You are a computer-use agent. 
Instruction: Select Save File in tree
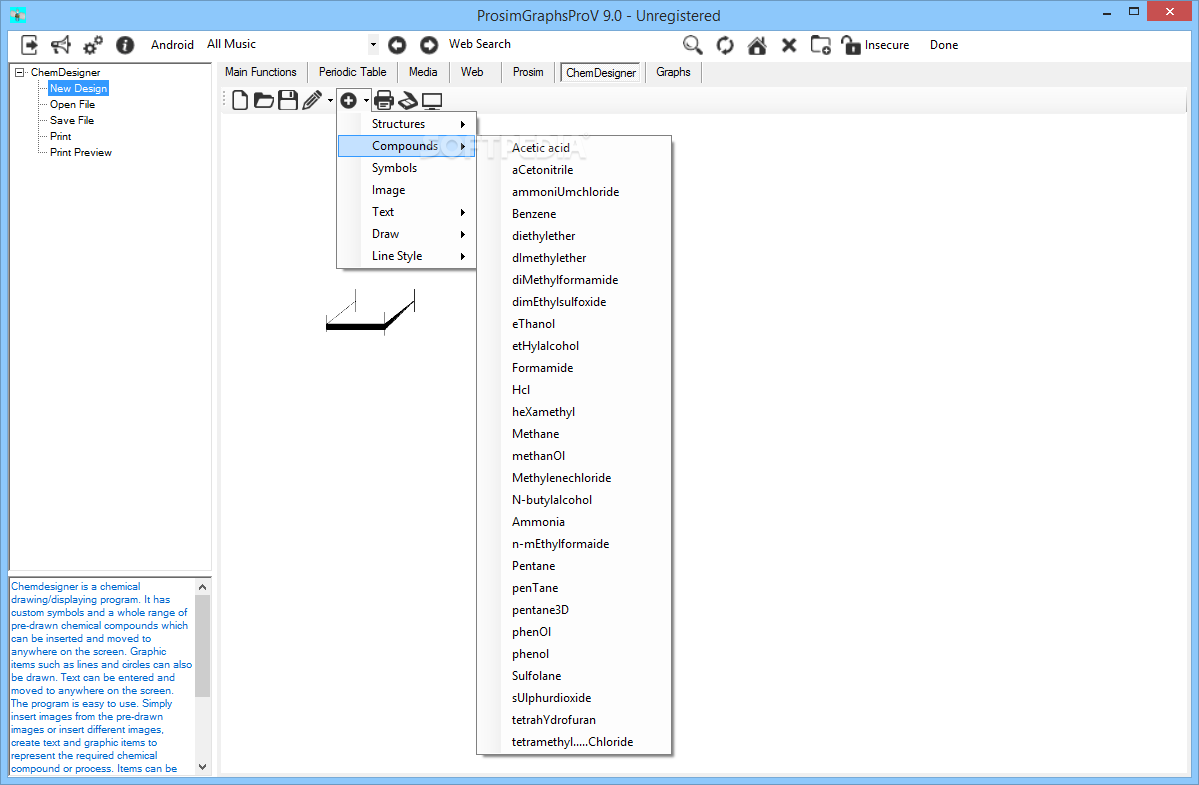(x=72, y=121)
